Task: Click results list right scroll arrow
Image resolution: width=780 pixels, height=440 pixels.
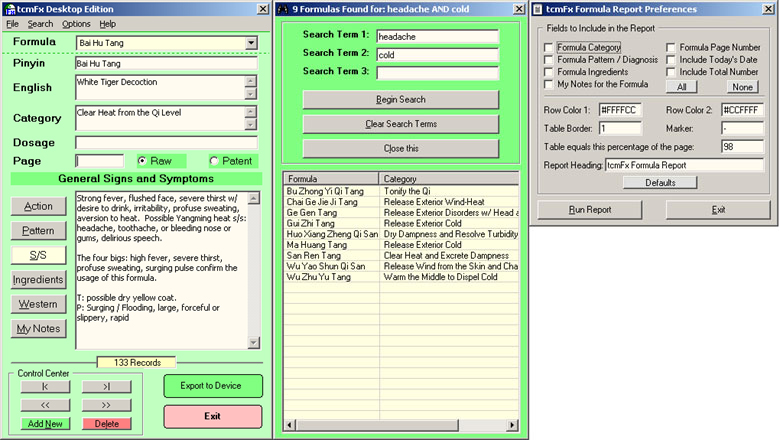Action: coord(512,425)
